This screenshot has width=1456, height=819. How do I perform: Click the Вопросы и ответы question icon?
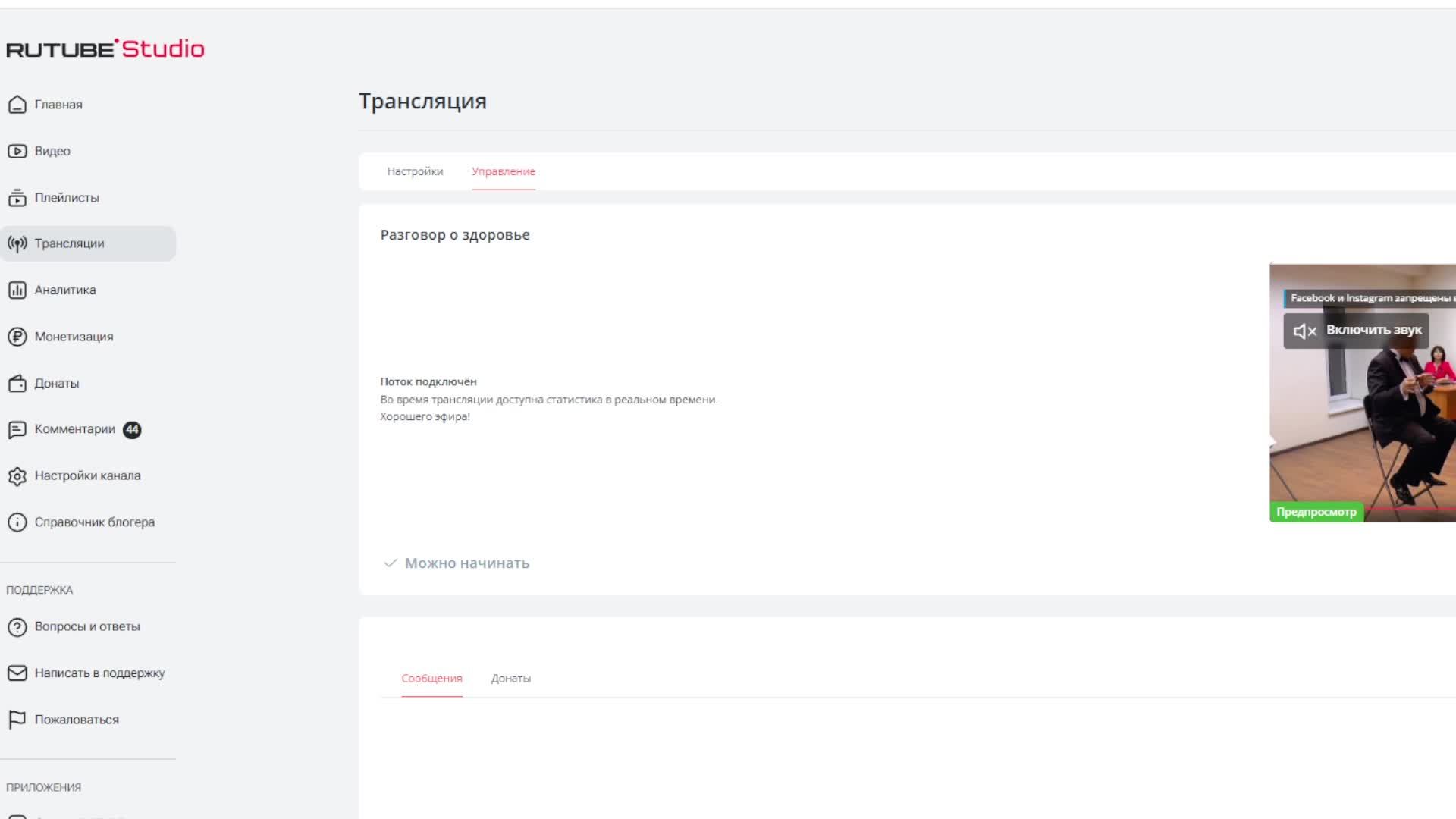(x=17, y=626)
